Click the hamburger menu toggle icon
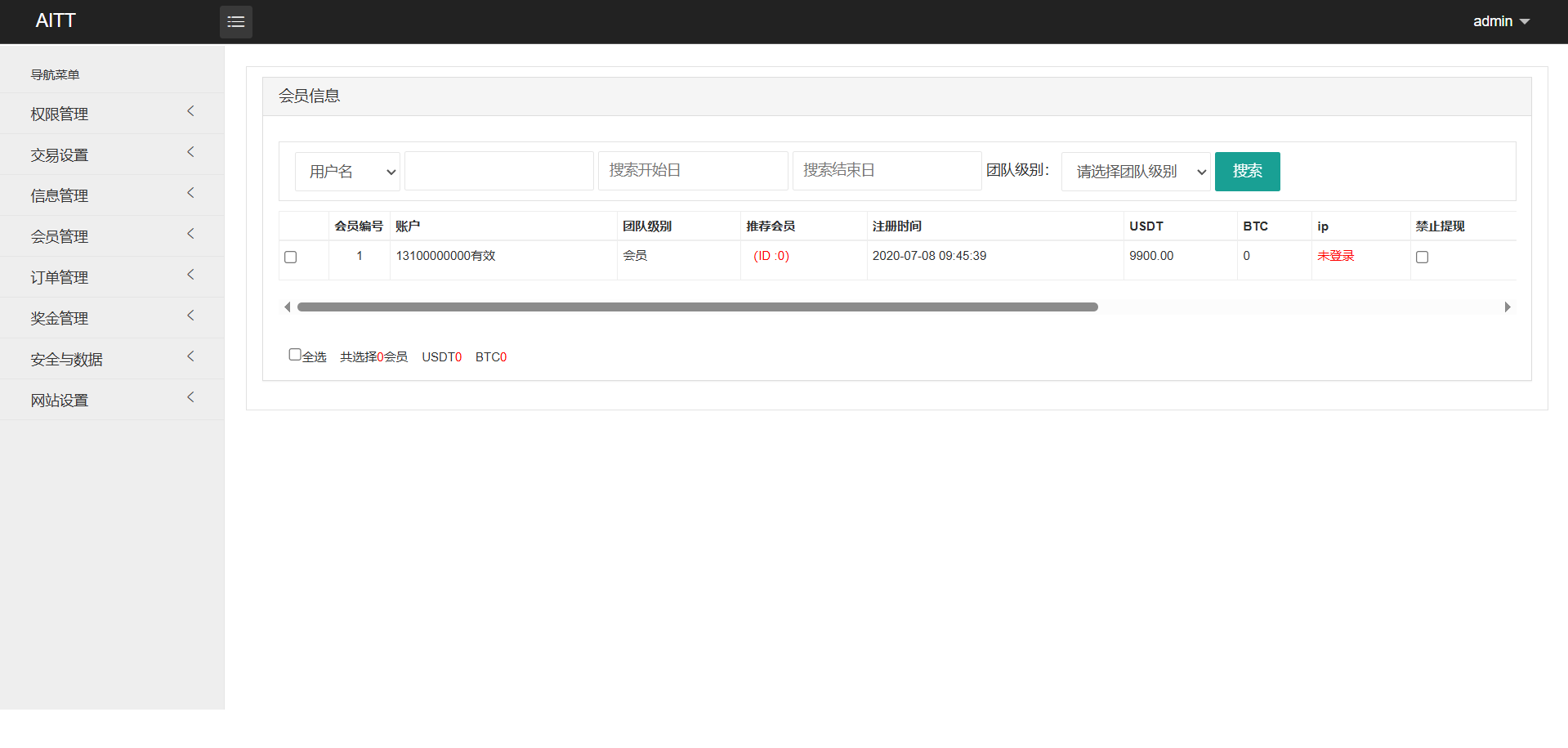 pyautogui.click(x=235, y=22)
